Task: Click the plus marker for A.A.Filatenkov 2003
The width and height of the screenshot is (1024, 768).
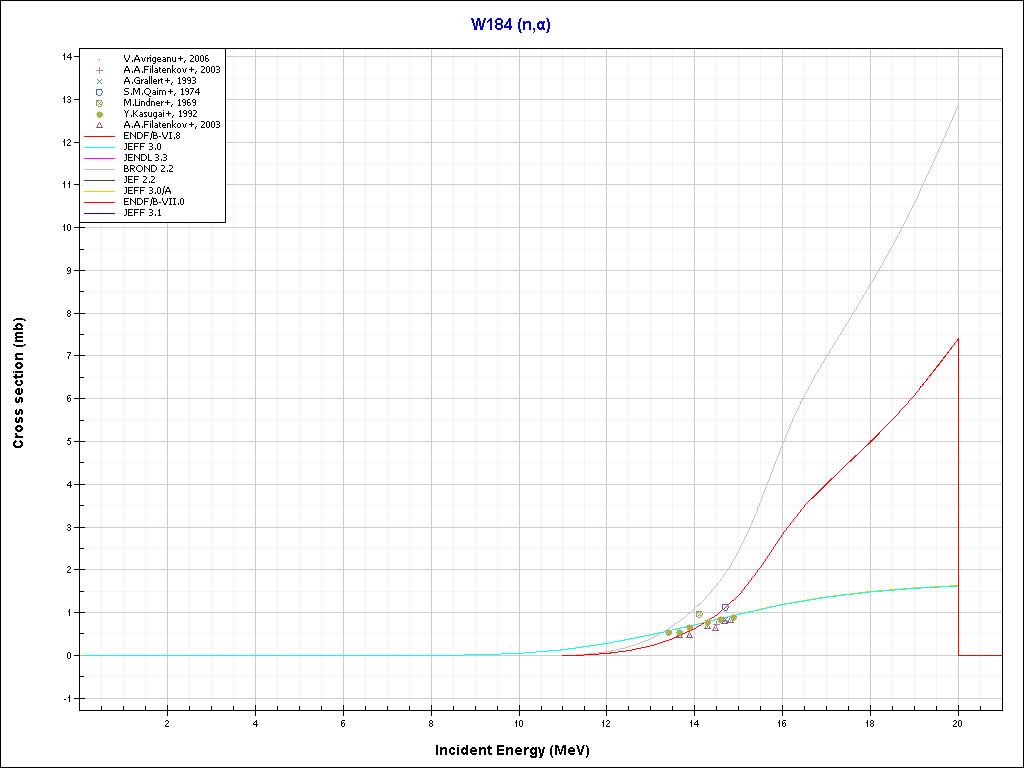Action: [100, 70]
